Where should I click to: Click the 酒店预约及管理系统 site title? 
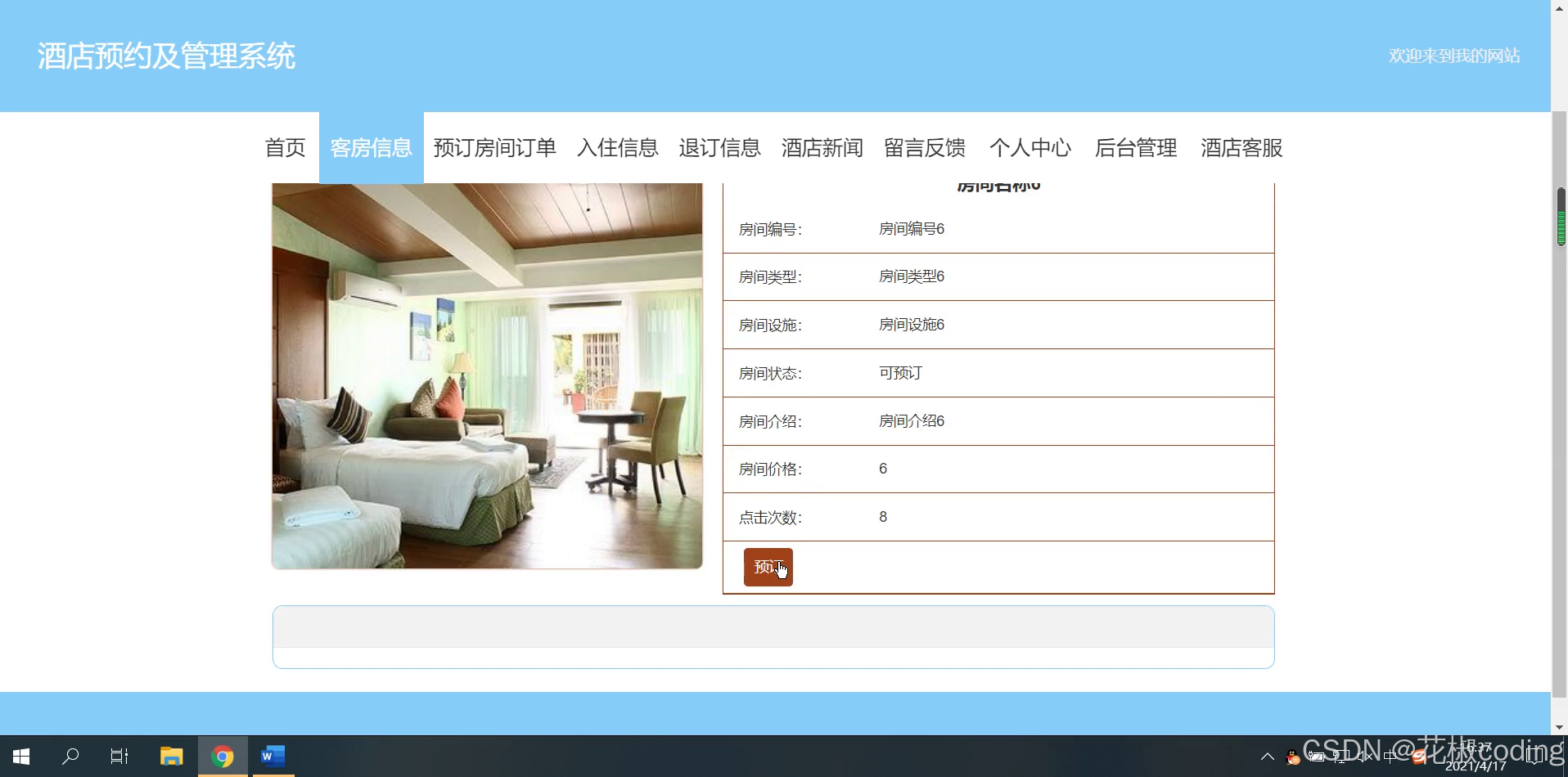tap(166, 56)
